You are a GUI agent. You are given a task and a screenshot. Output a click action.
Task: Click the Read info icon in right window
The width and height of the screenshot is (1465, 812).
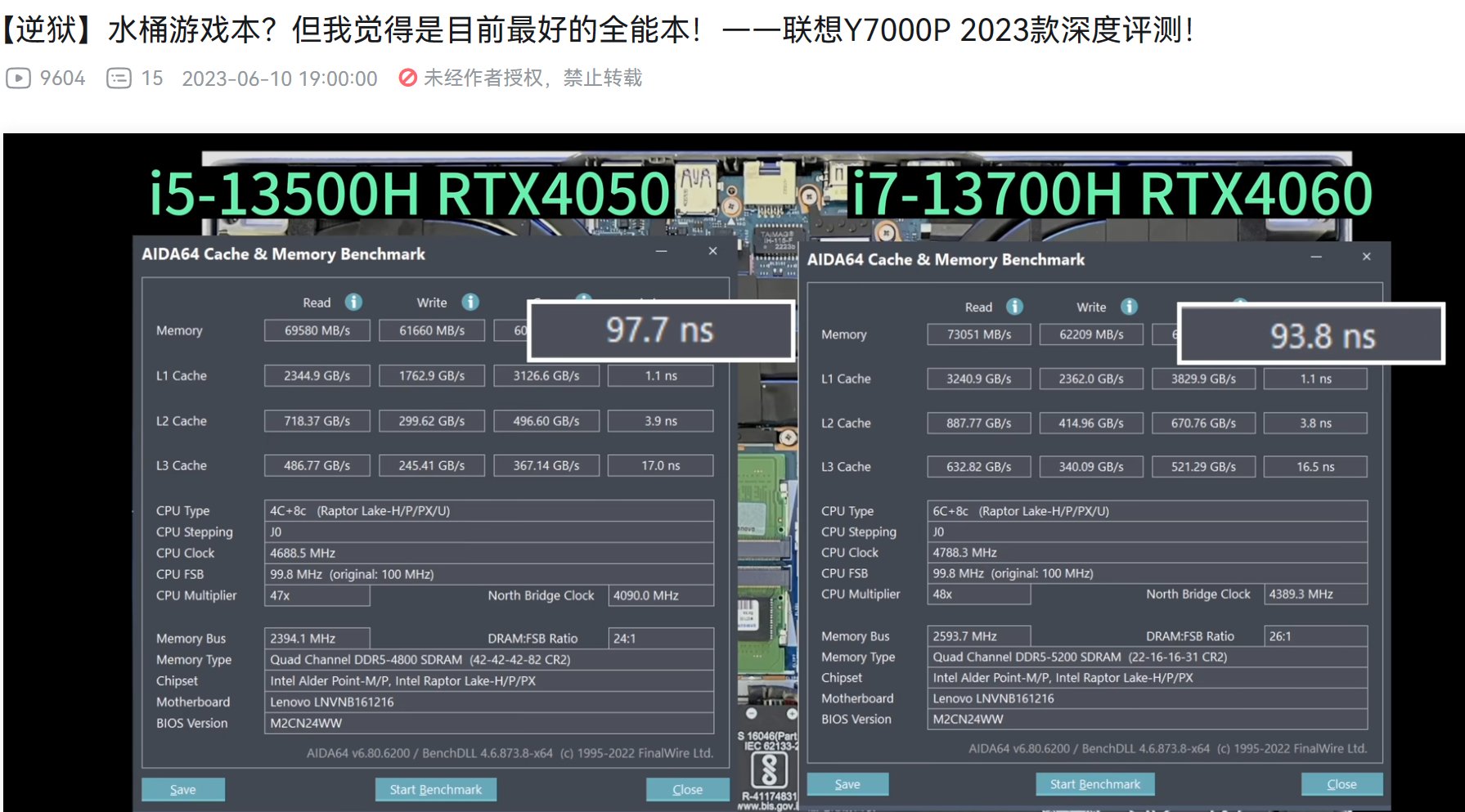point(1014,307)
